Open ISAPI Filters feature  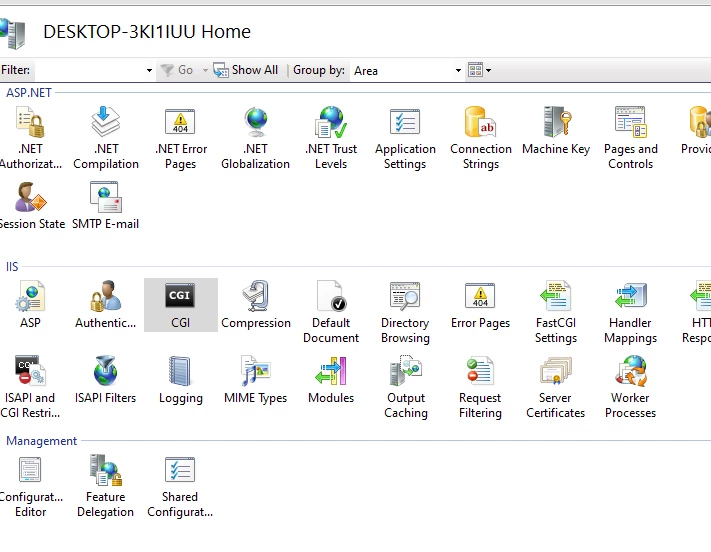point(106,380)
